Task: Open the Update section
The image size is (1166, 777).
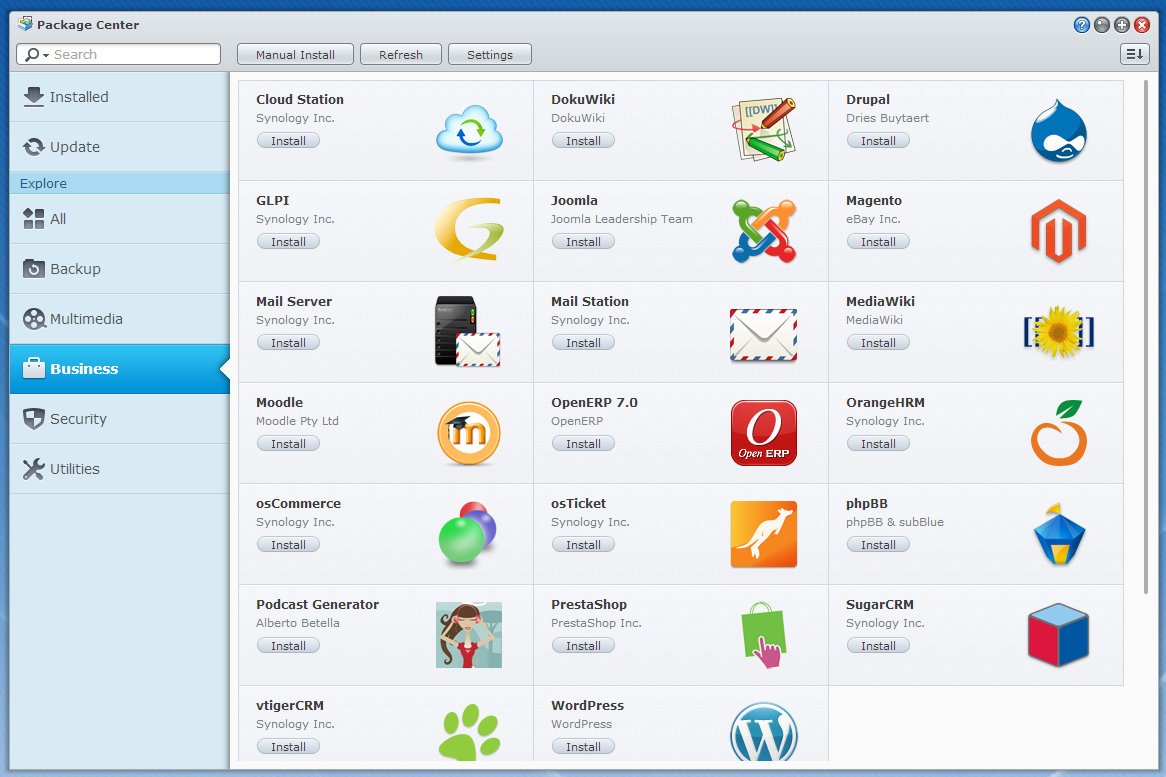Action: pos(120,146)
